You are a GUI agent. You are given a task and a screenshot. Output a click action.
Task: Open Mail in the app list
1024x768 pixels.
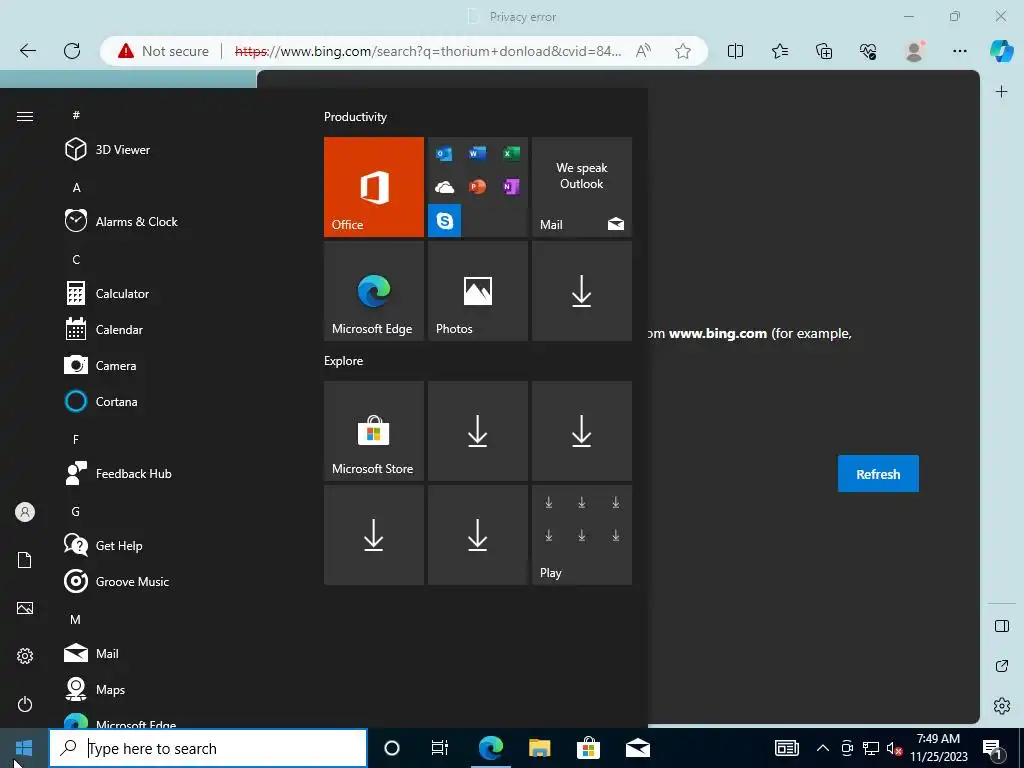91,653
